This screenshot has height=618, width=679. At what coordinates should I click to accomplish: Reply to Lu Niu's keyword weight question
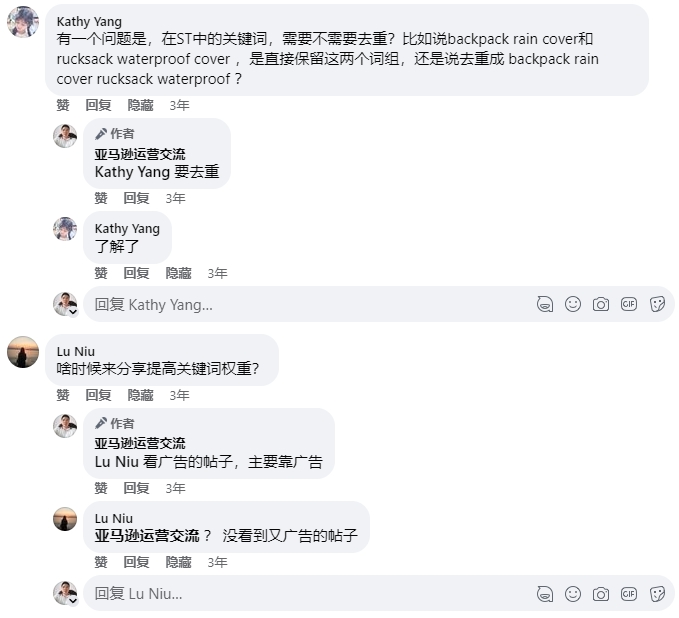coord(98,395)
